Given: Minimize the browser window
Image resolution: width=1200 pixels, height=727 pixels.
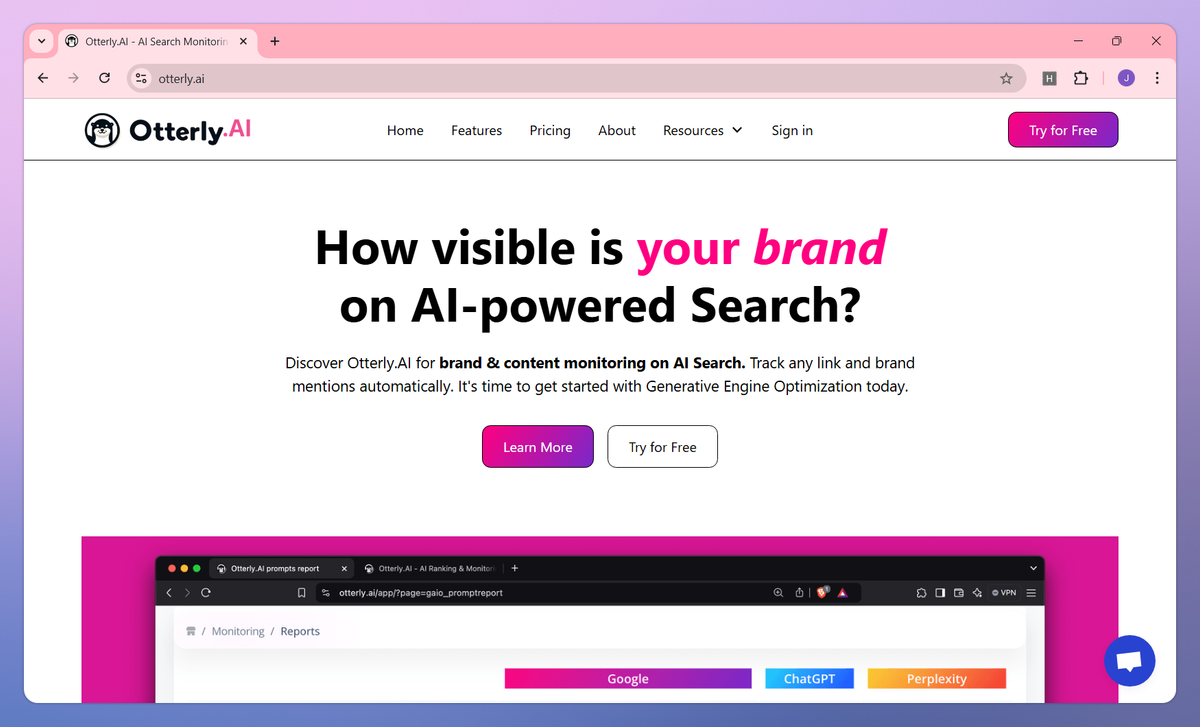Looking at the screenshot, I should coord(1079,41).
